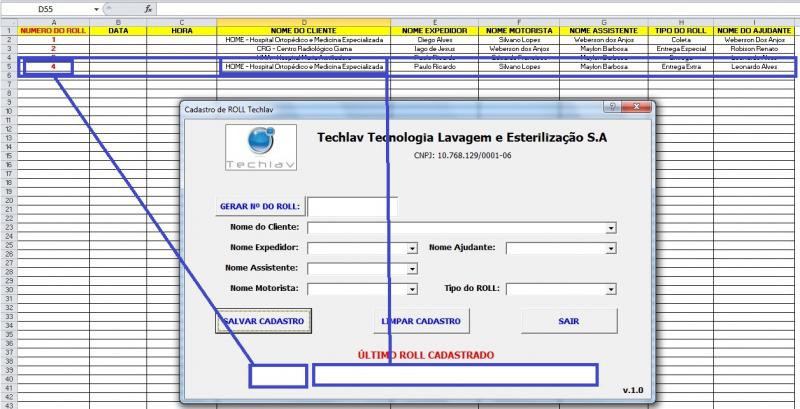Close the Cadastro de ROLL Techlav dialog

pos(636,107)
